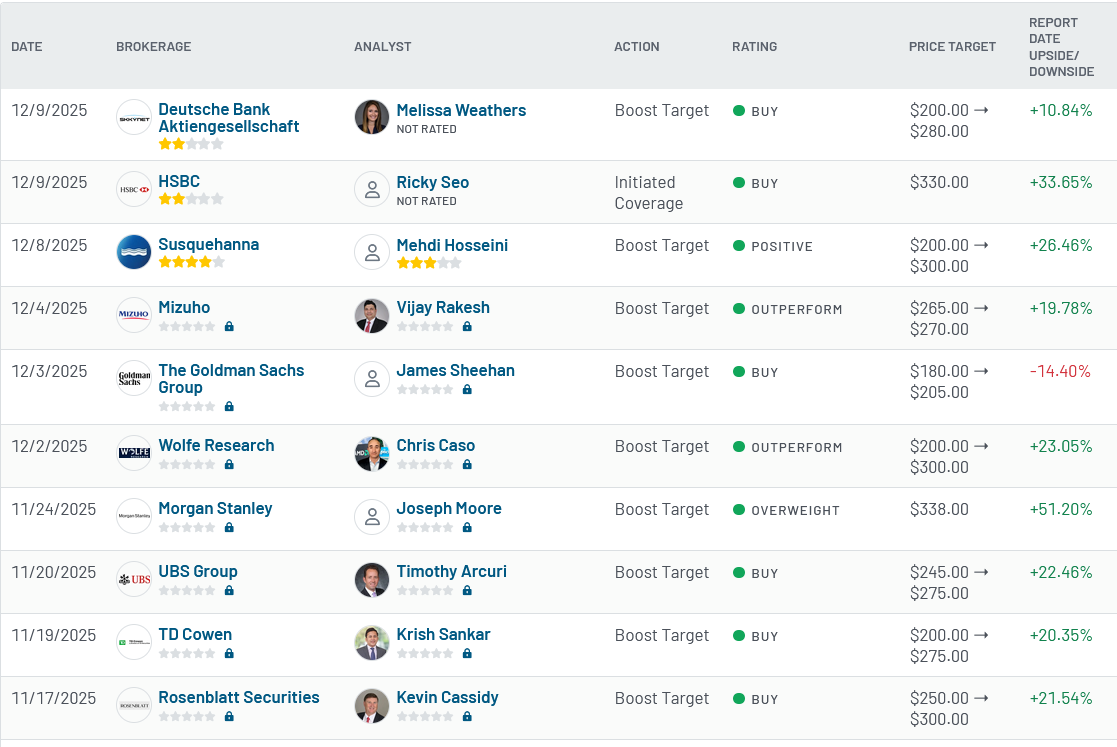Open the Wolfe Research link

216,445
